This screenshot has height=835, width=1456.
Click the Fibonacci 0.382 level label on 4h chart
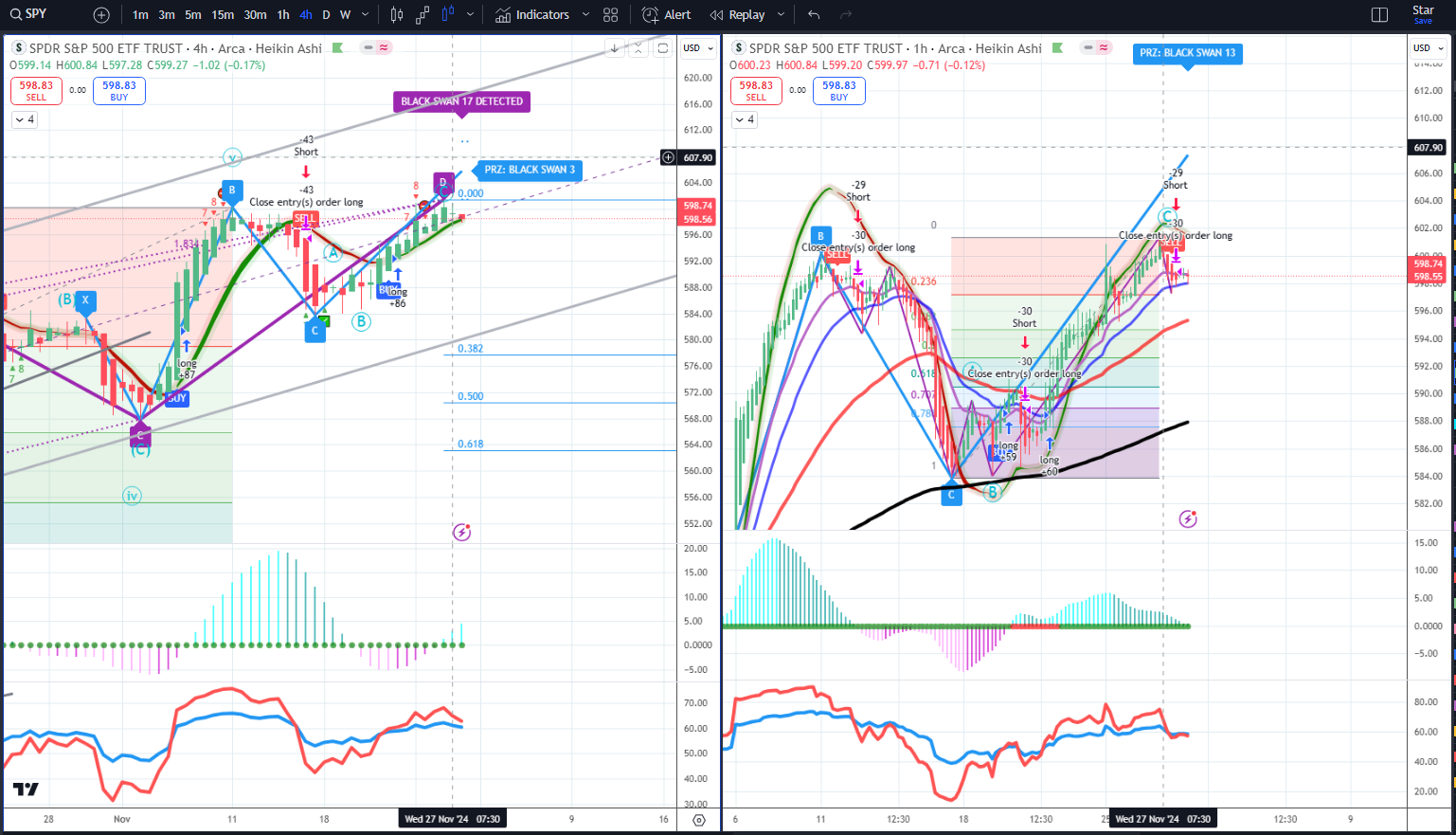470,349
